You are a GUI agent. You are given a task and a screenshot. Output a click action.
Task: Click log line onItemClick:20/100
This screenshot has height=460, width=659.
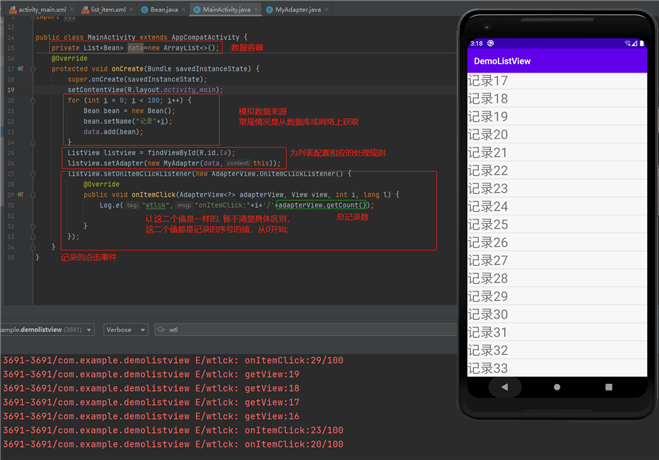coord(173,444)
